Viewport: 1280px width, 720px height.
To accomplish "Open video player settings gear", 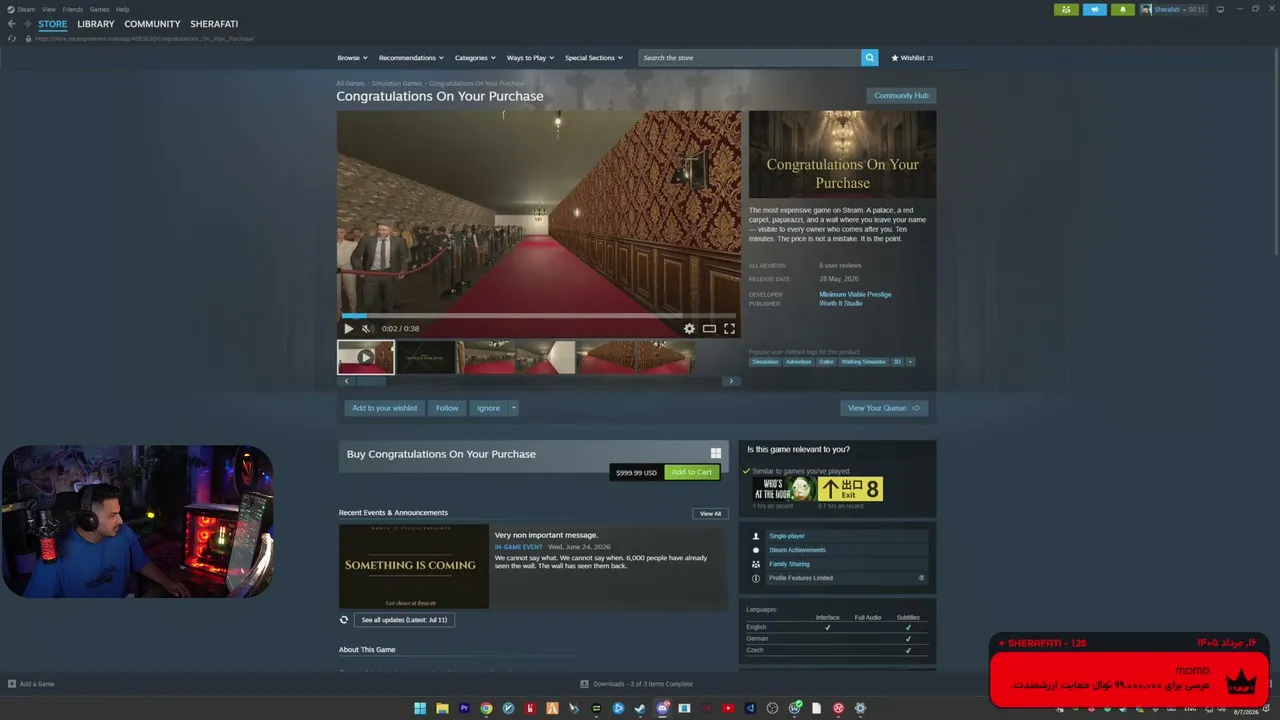I will (x=689, y=328).
